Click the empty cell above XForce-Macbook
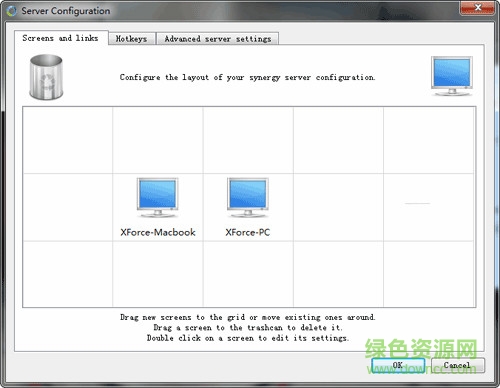The width and height of the screenshot is (500, 388). pyautogui.click(x=158, y=140)
